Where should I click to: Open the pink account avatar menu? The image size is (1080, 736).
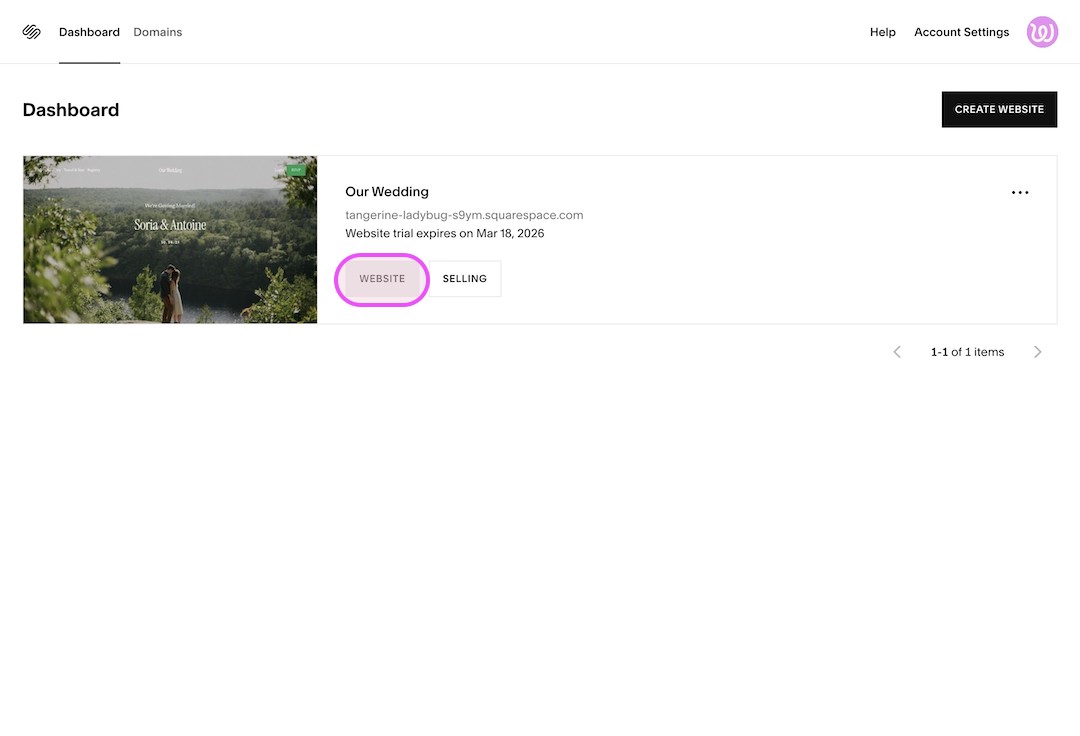click(x=1042, y=31)
